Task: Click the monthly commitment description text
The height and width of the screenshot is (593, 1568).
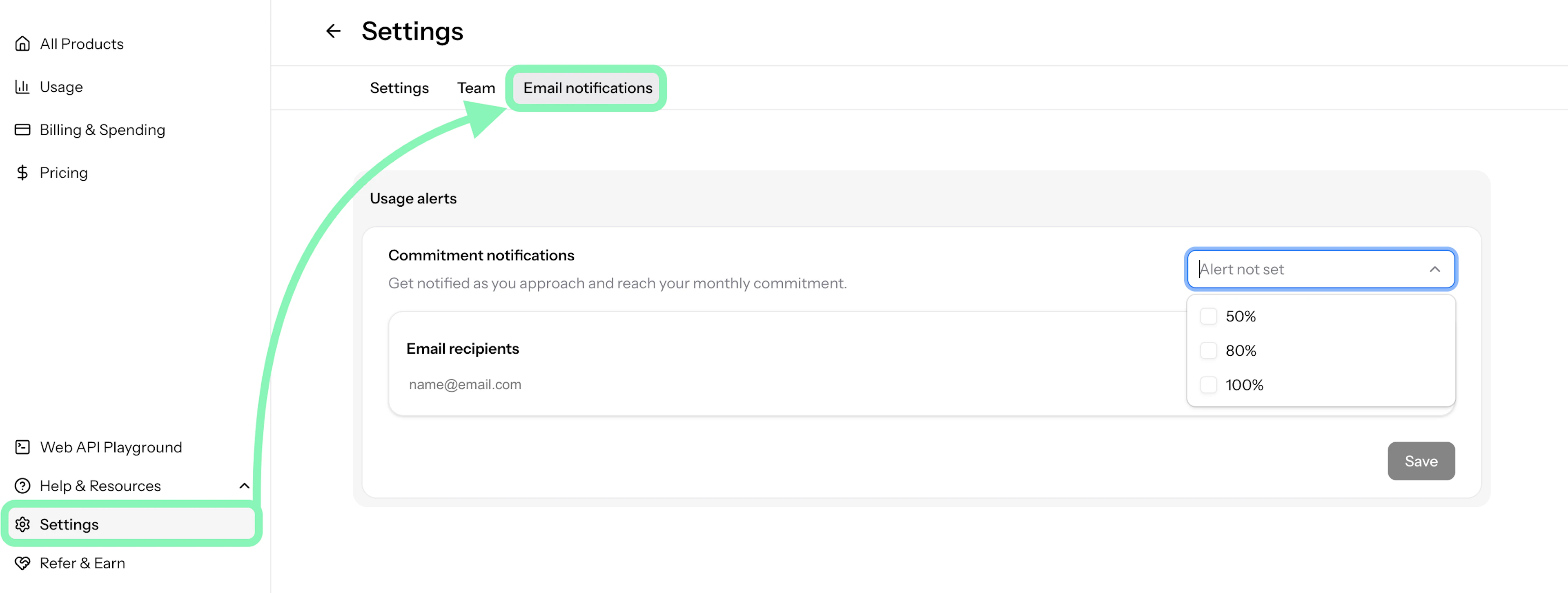Action: [617, 284]
